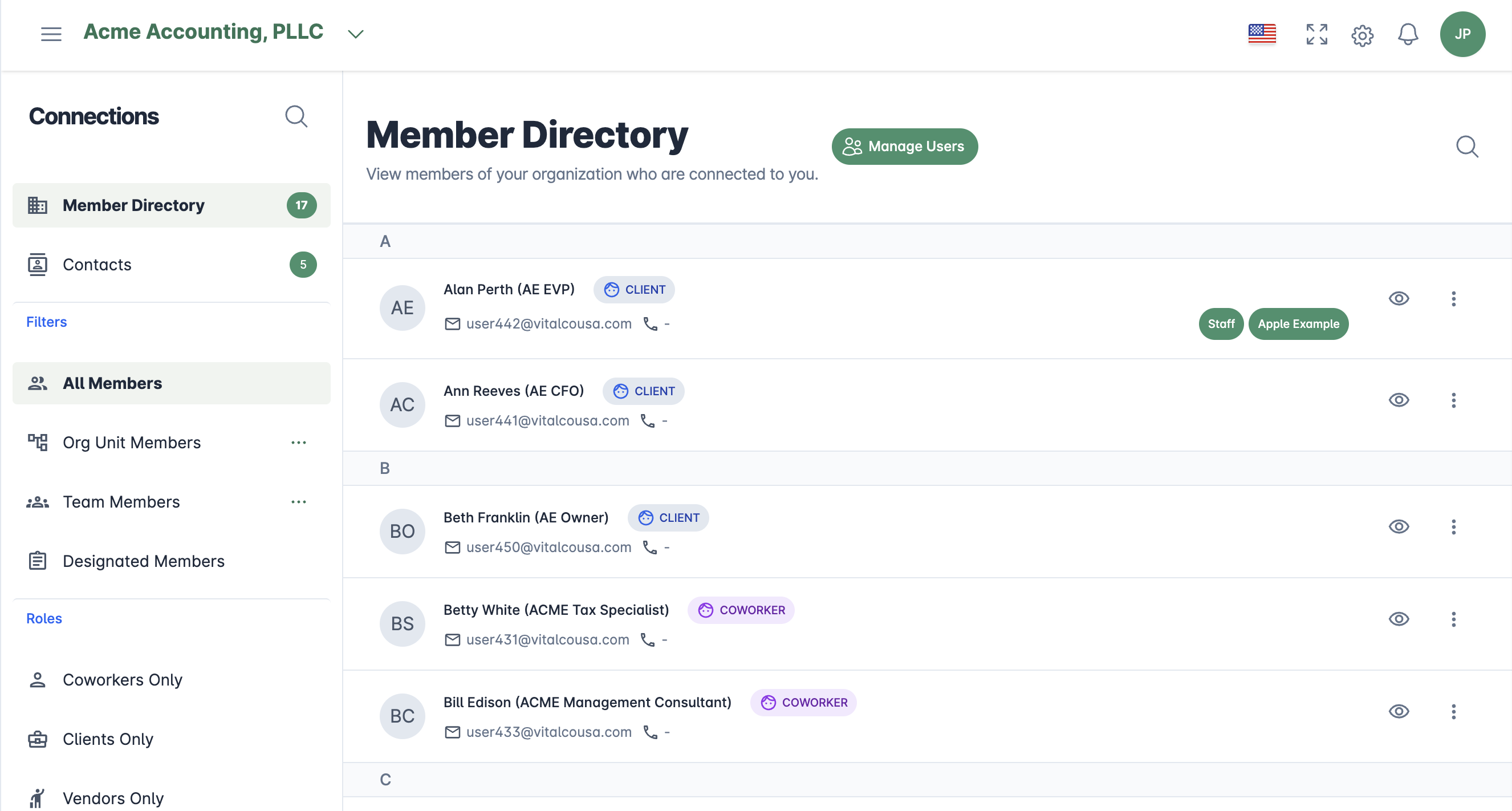This screenshot has width=1512, height=811.
Task: Toggle eye icon for Alan Perth
Action: tap(1398, 298)
